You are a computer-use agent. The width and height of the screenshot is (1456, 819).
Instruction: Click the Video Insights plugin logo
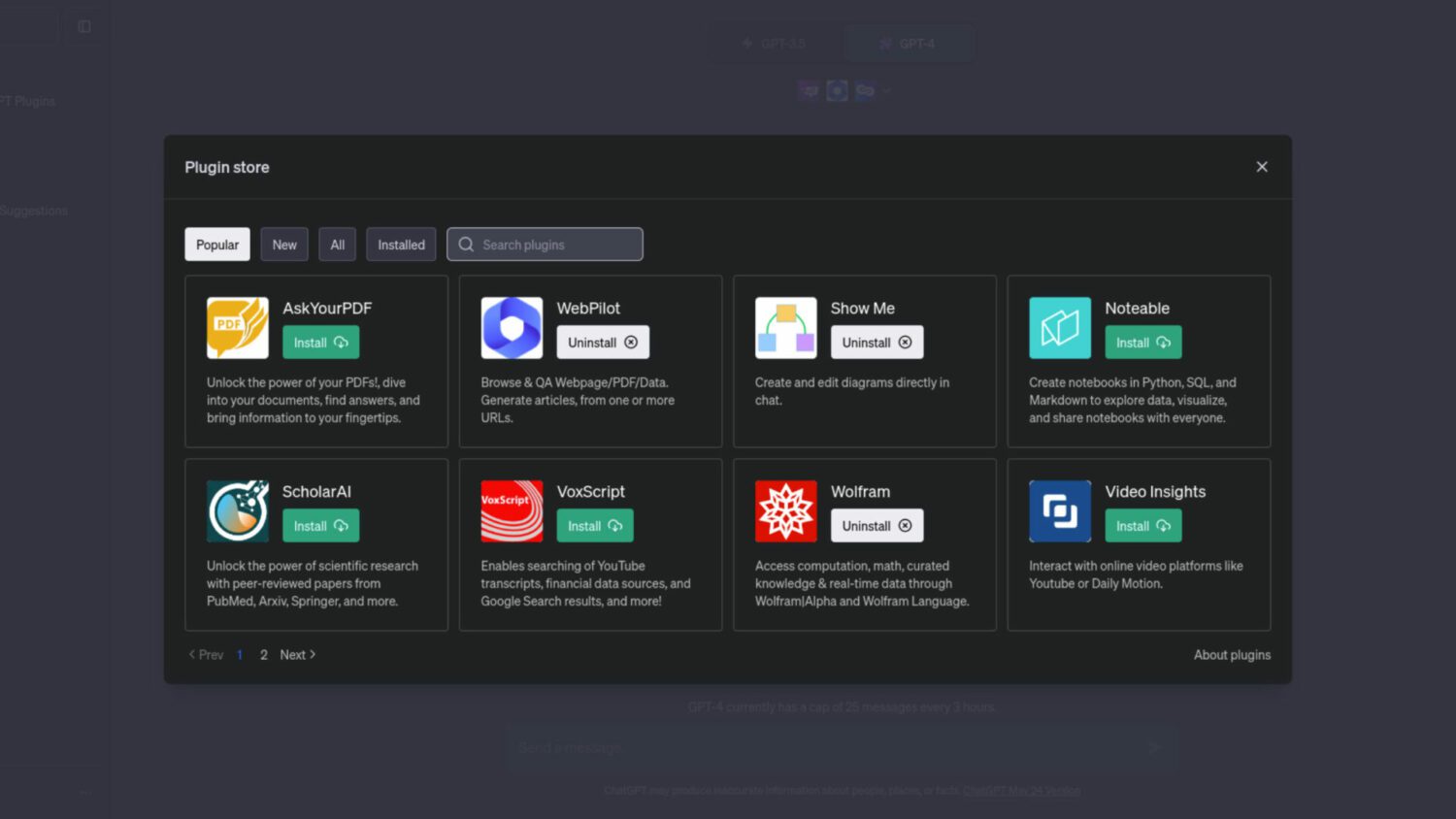point(1060,511)
